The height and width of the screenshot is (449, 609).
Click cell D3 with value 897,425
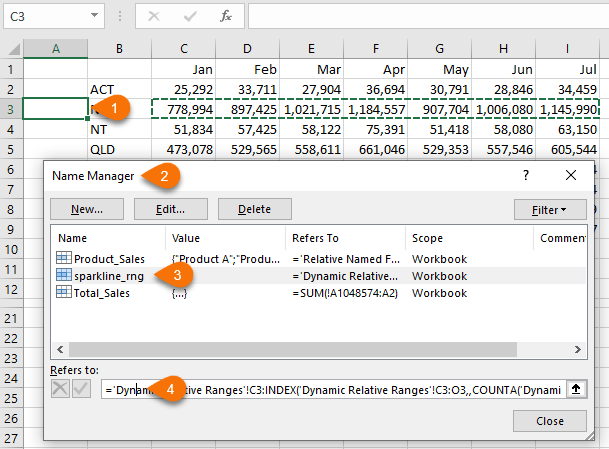pos(247,110)
